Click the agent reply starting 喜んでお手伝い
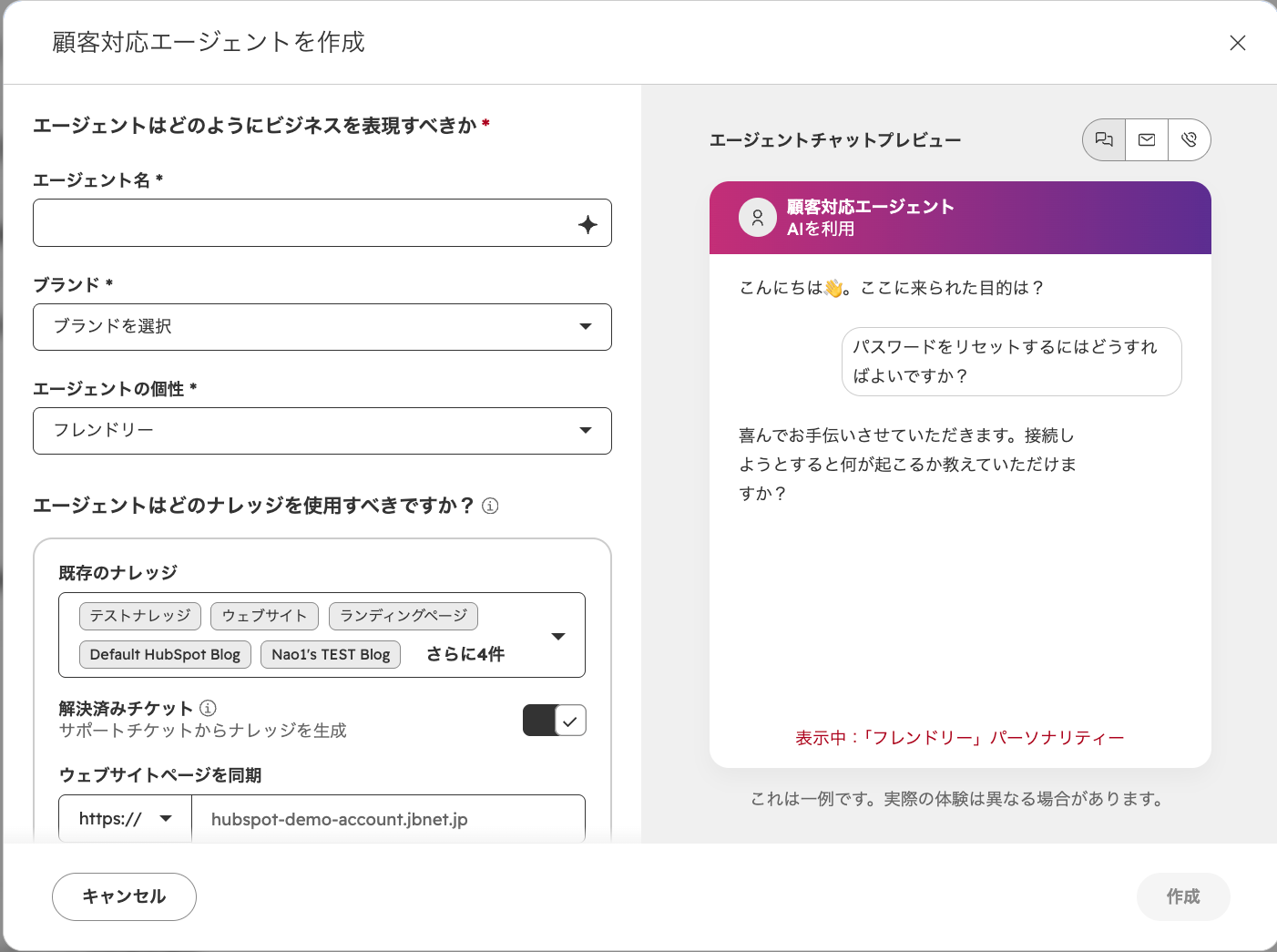The height and width of the screenshot is (952, 1277). 907,465
